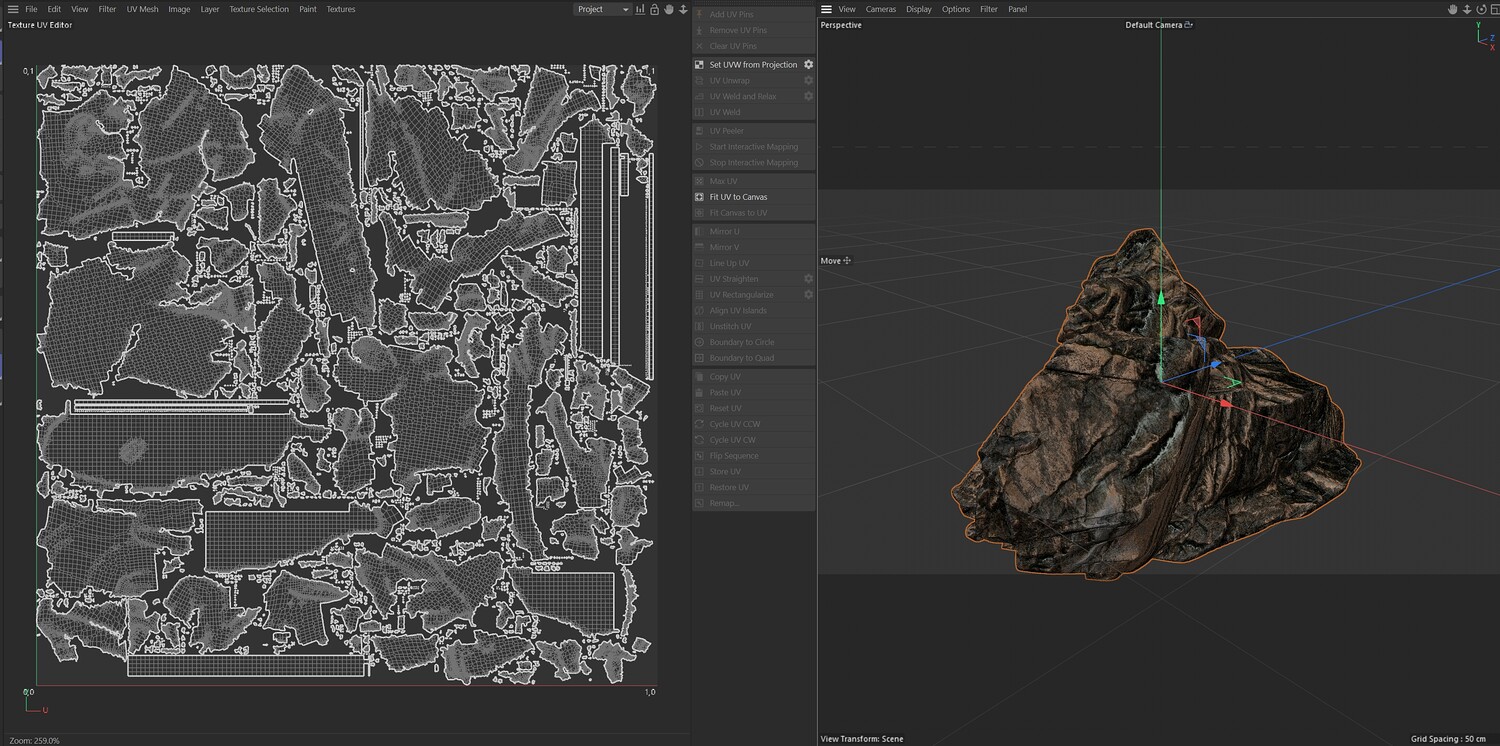Click the zoom arrows icon in UV editor
This screenshot has height=746, width=1500.
(x=683, y=9)
